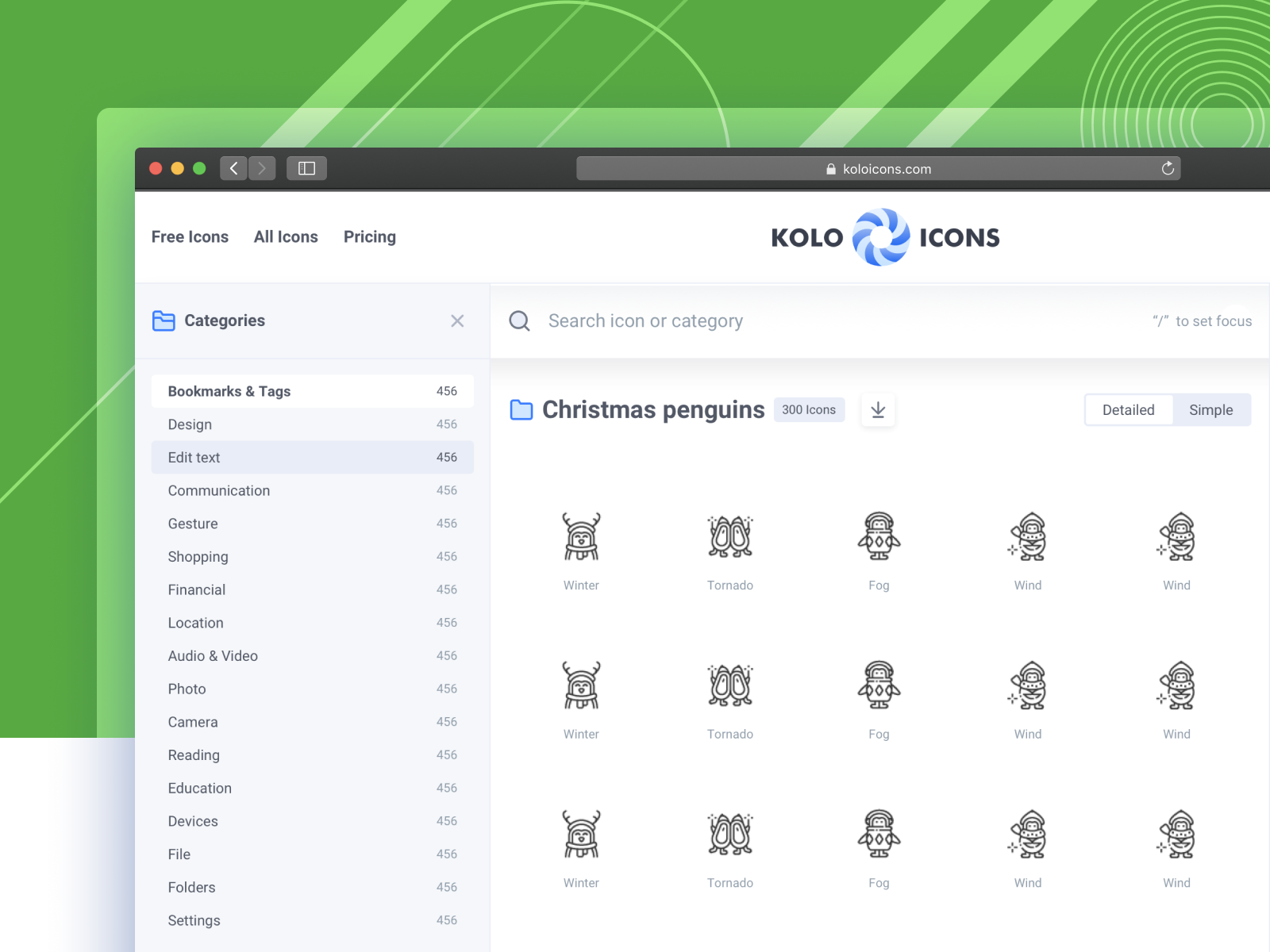Image resolution: width=1270 pixels, height=952 pixels.
Task: Click the search magnifier icon
Action: [520, 321]
